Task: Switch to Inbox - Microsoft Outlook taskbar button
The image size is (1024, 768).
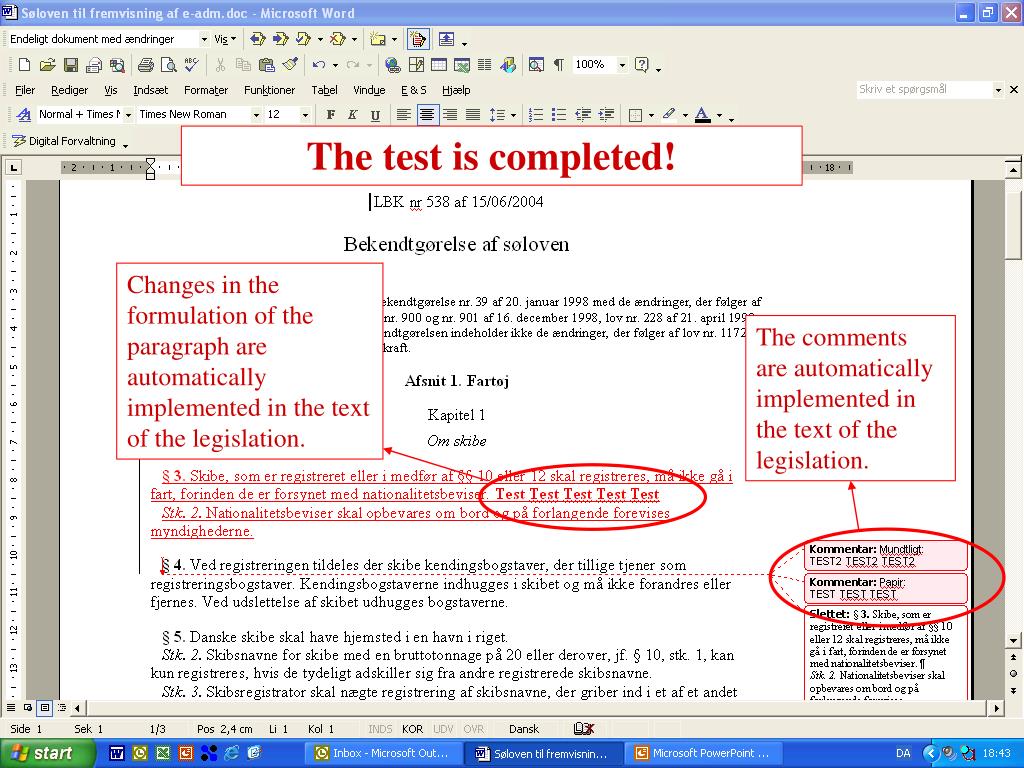Action: [x=384, y=753]
